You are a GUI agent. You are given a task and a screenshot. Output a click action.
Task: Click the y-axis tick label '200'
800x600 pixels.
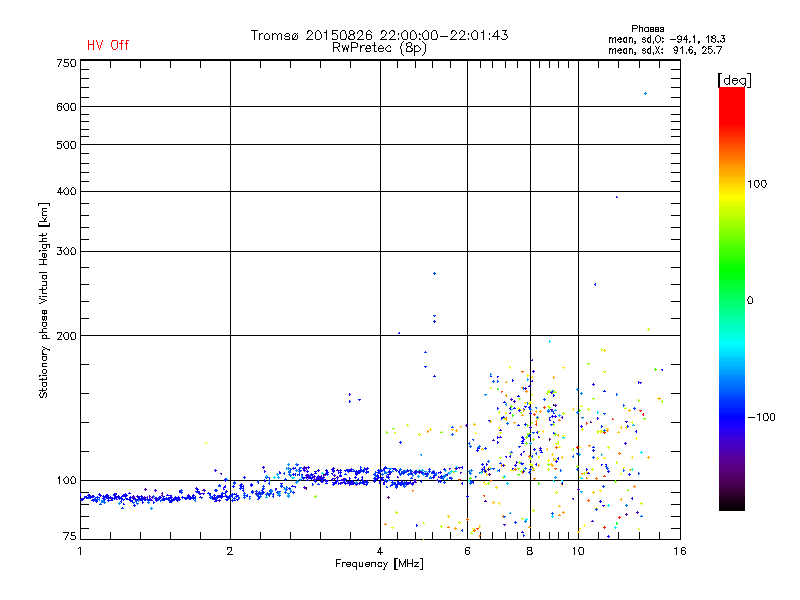point(66,336)
